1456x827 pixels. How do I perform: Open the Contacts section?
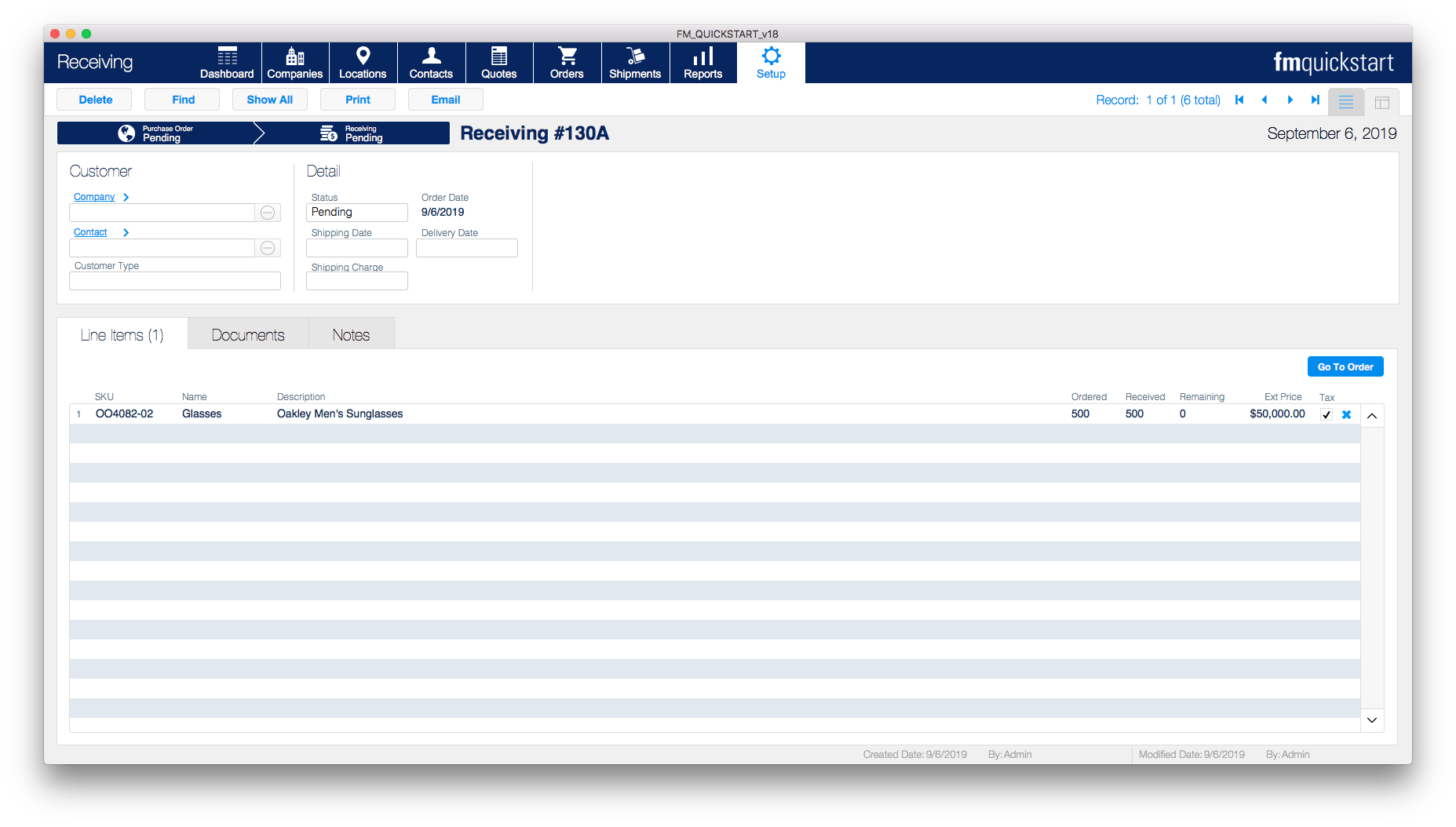(431, 63)
